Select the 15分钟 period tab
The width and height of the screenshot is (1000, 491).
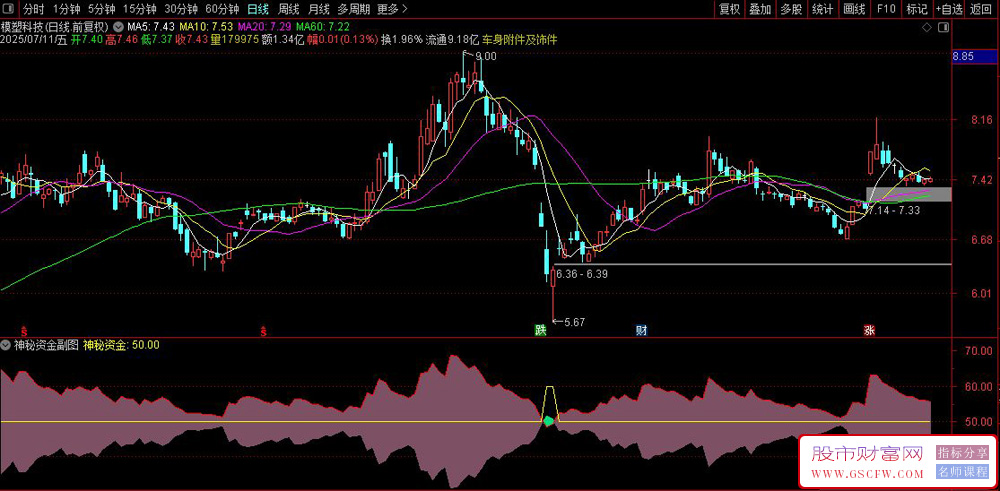point(139,9)
